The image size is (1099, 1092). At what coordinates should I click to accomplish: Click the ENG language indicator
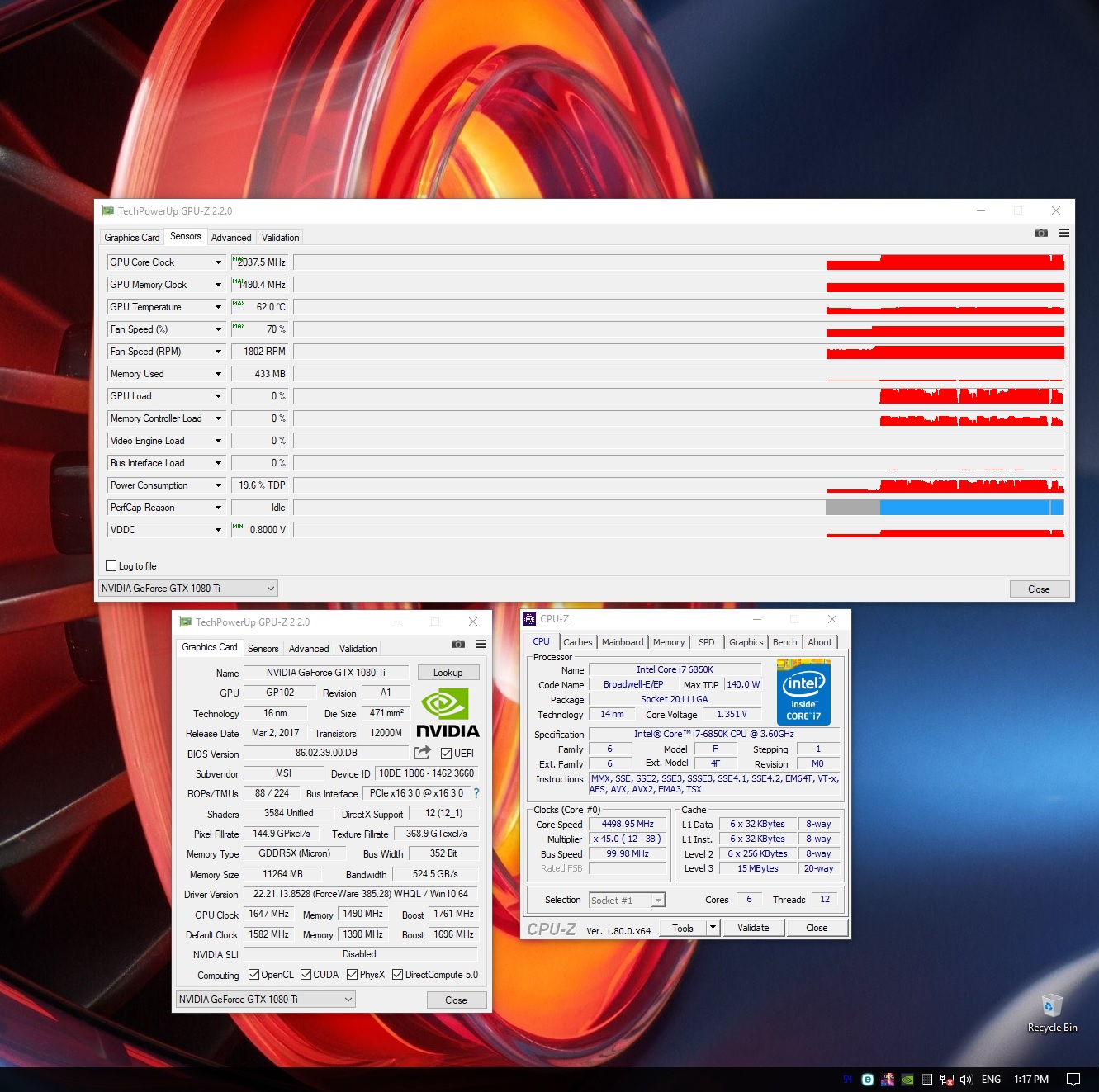tap(991, 1080)
